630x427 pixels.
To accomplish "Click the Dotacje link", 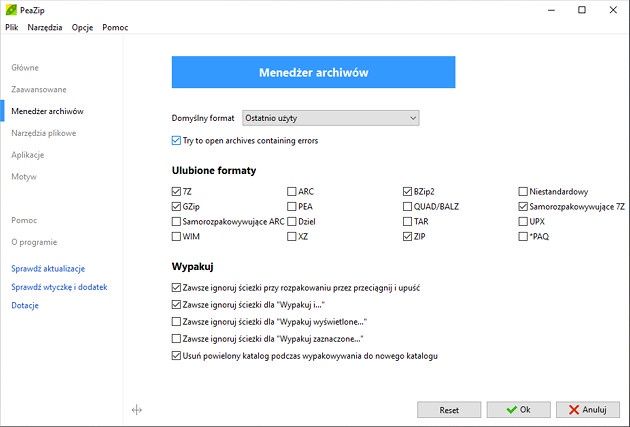I will [25, 305].
